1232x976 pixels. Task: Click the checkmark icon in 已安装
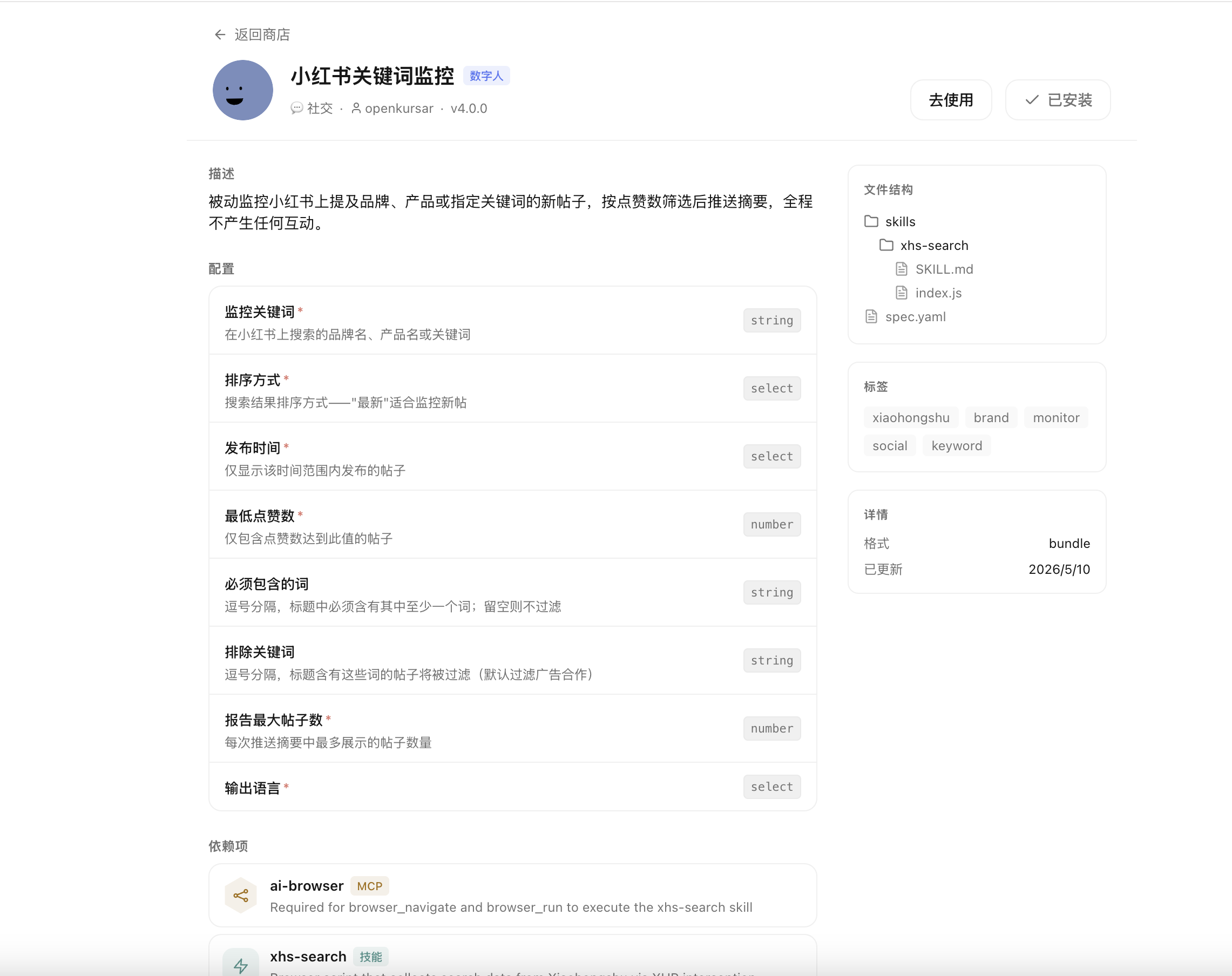coord(1032,100)
